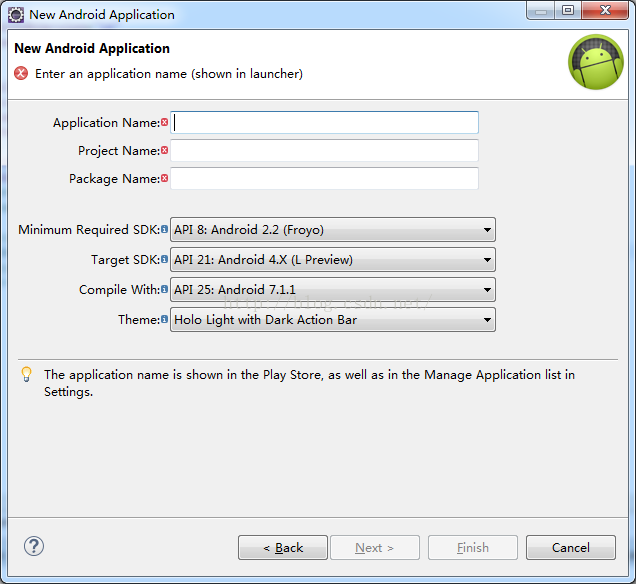Maximize the dialog window

(x=568, y=10)
